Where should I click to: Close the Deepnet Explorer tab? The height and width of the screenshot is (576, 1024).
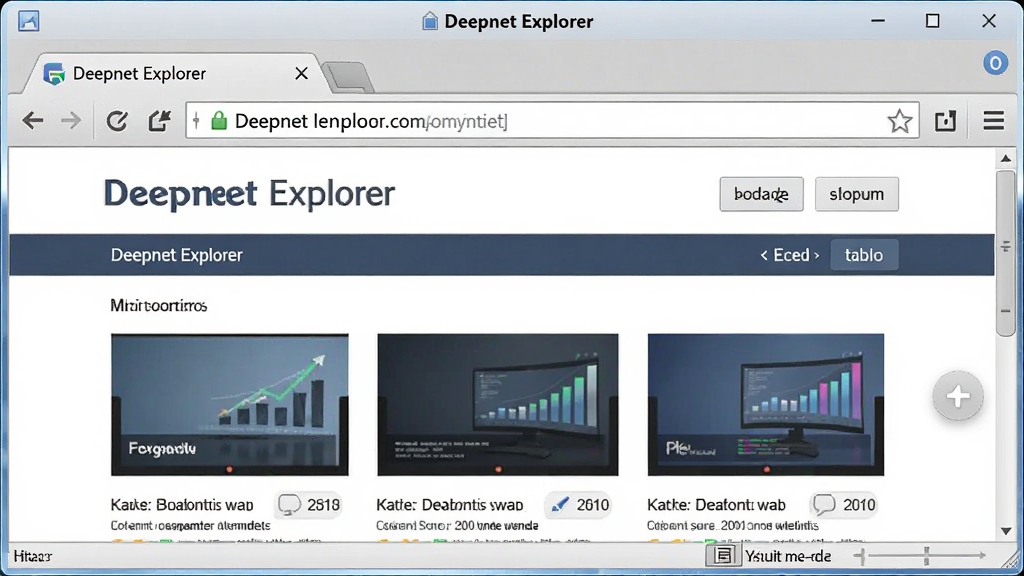(x=301, y=73)
